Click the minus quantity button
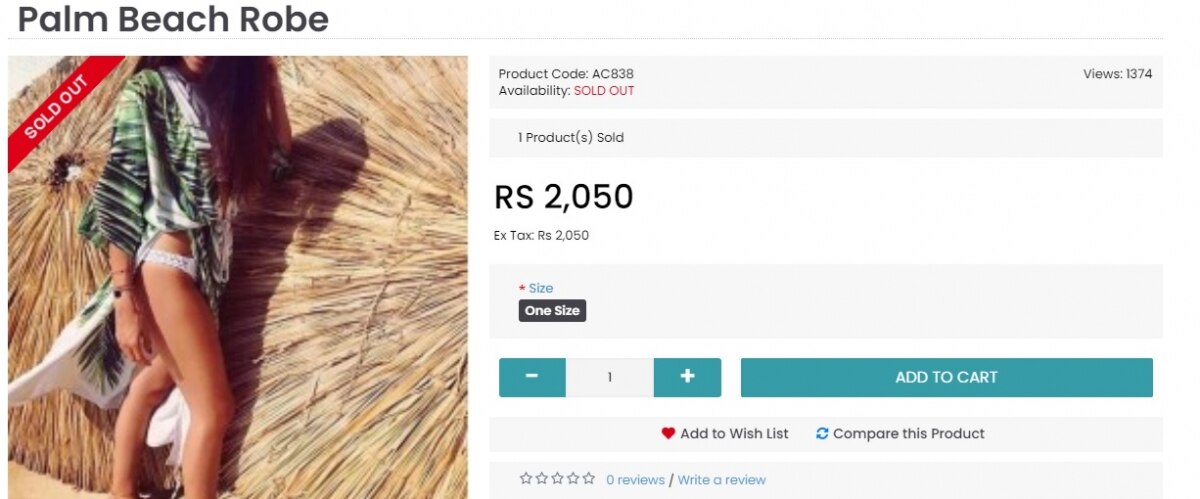 (x=532, y=377)
